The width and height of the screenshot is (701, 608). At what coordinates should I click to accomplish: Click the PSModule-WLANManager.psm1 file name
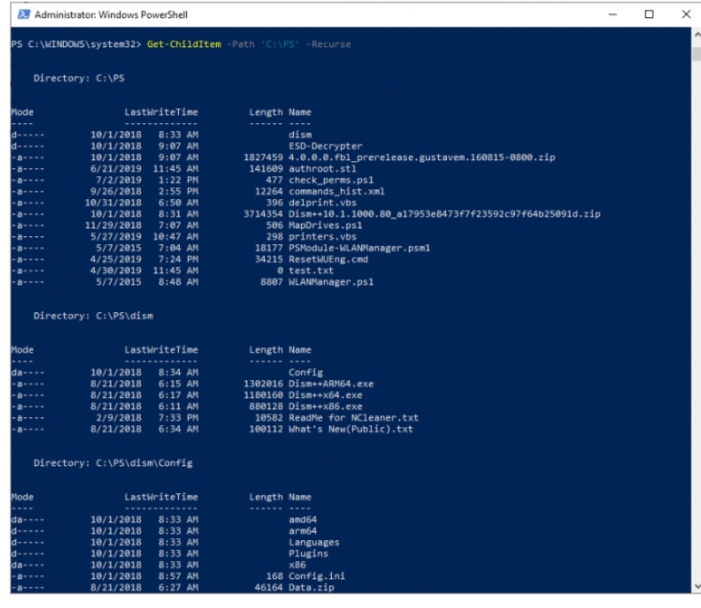tap(359, 248)
